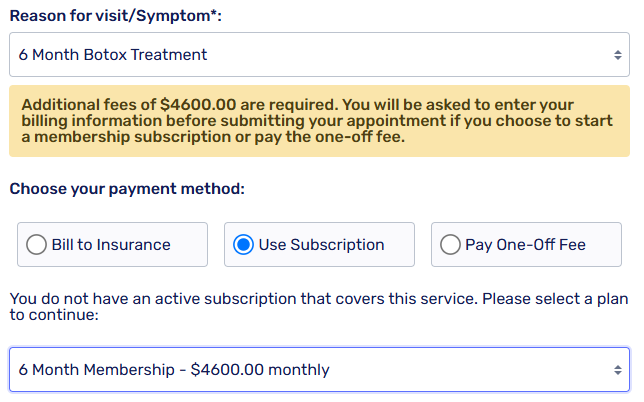644x402 pixels.
Task: Select the Bill to Insurance radio button
Action: 37,245
